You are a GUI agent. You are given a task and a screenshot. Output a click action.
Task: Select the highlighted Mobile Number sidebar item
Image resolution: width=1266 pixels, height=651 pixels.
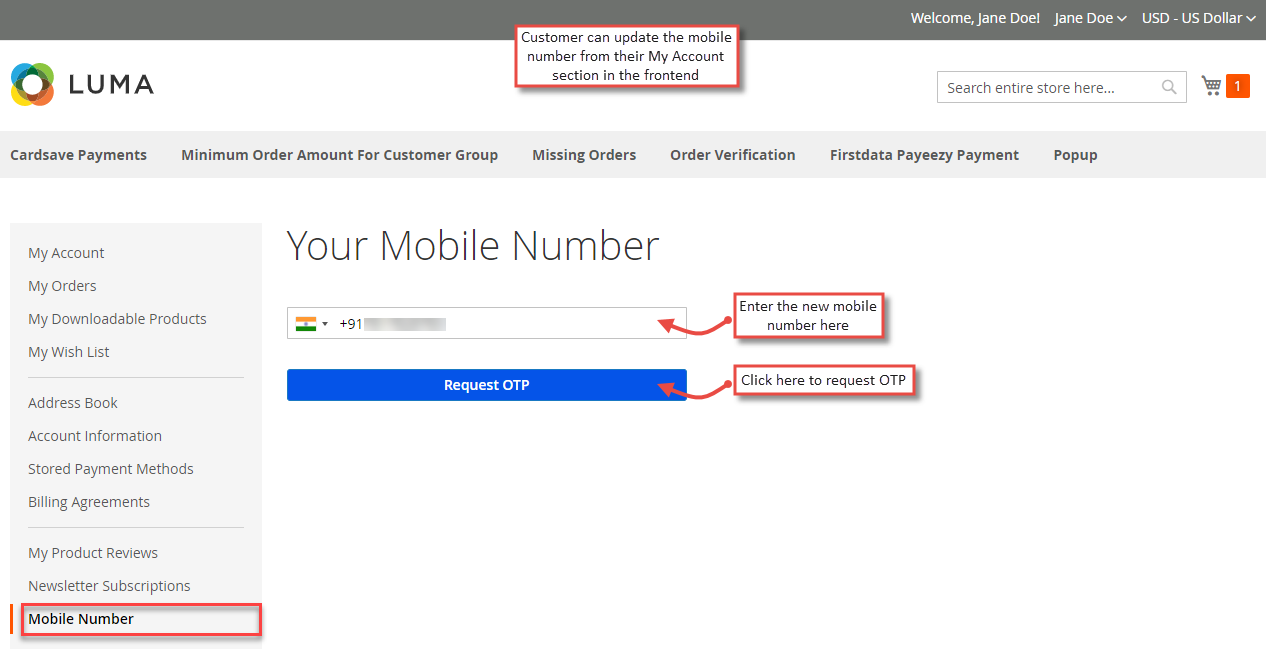(x=80, y=618)
